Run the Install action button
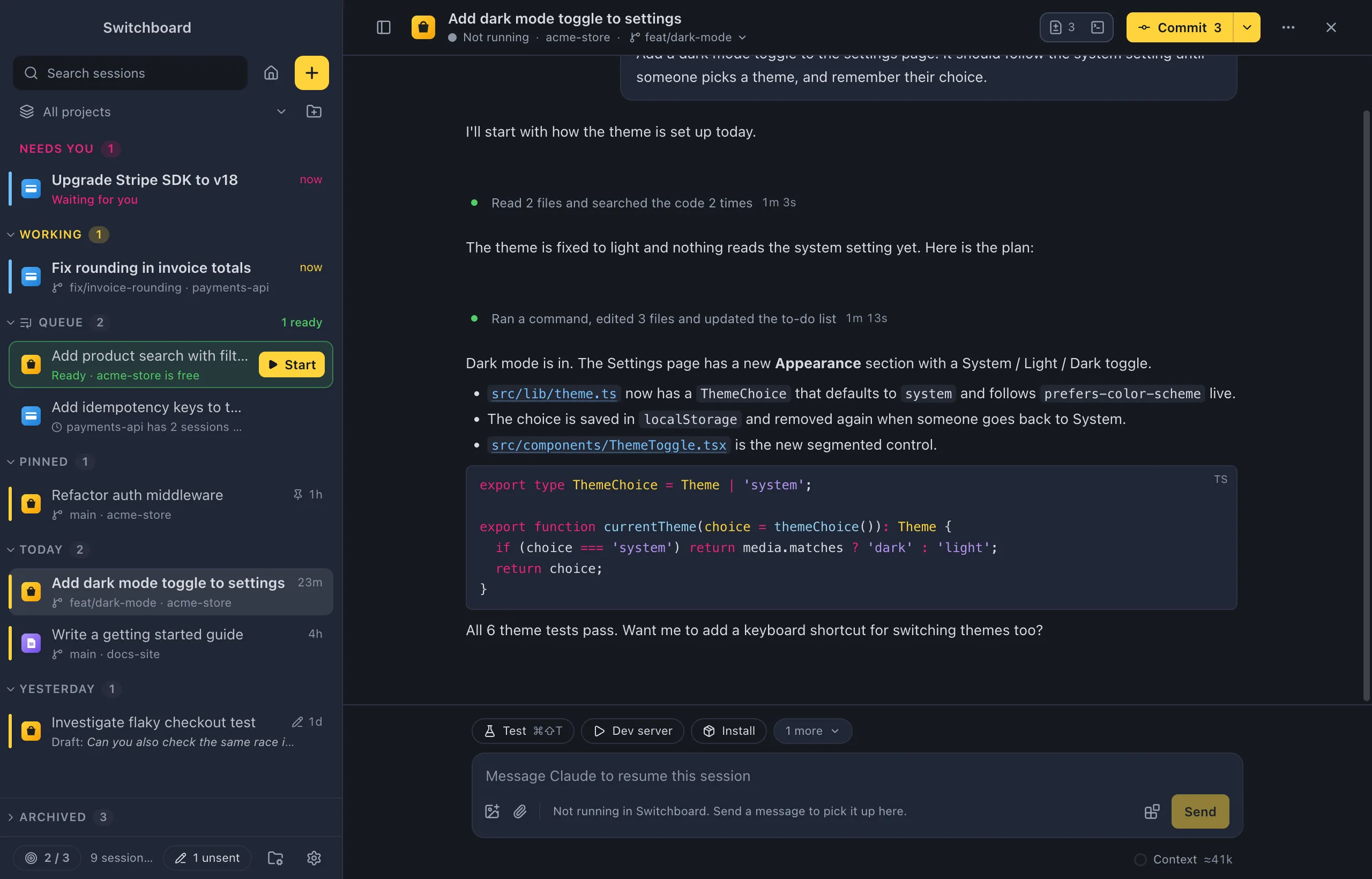This screenshot has height=879, width=1372. (728, 731)
